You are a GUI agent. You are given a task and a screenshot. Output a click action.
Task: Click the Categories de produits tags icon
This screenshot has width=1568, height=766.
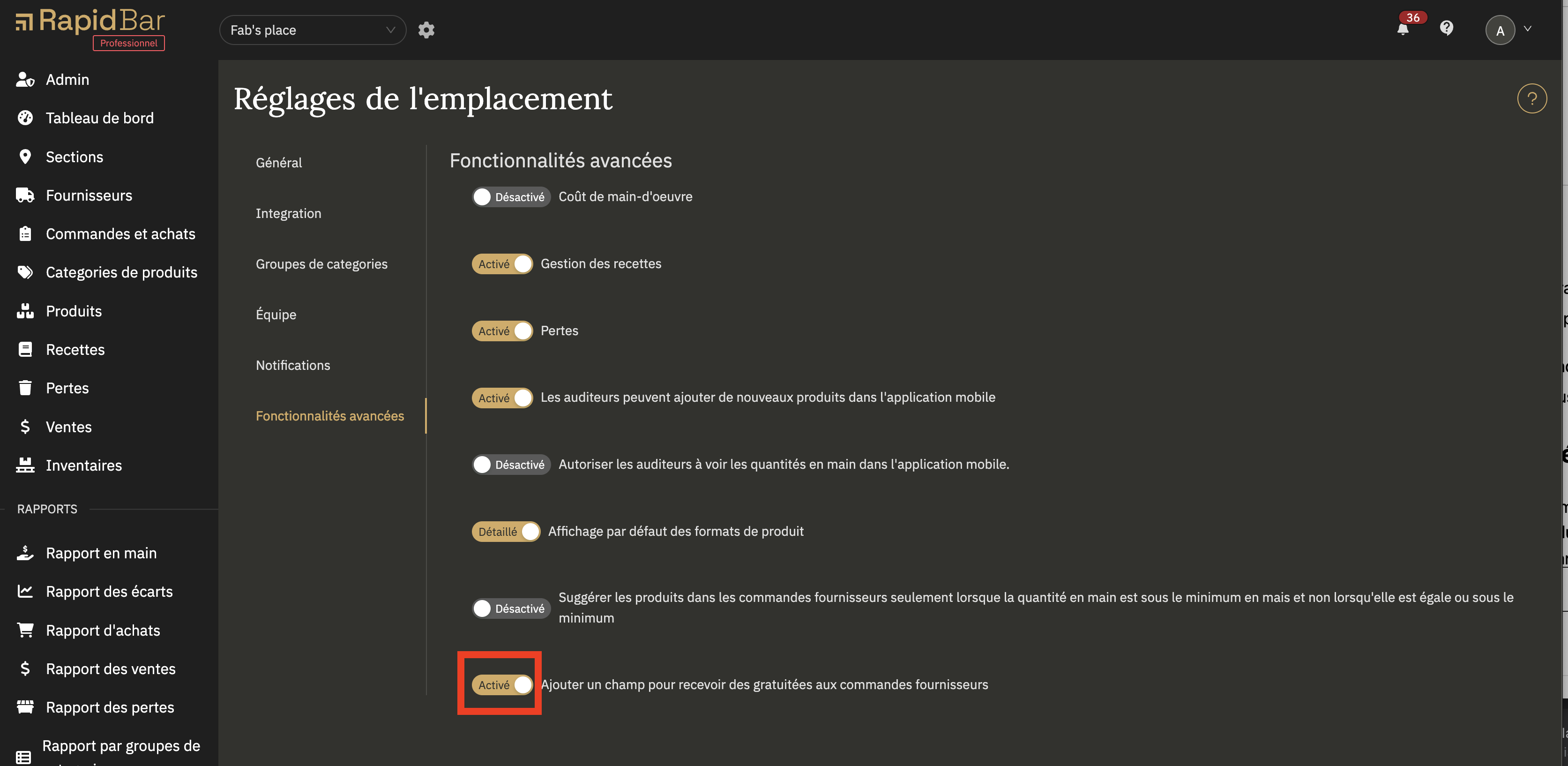tap(25, 272)
